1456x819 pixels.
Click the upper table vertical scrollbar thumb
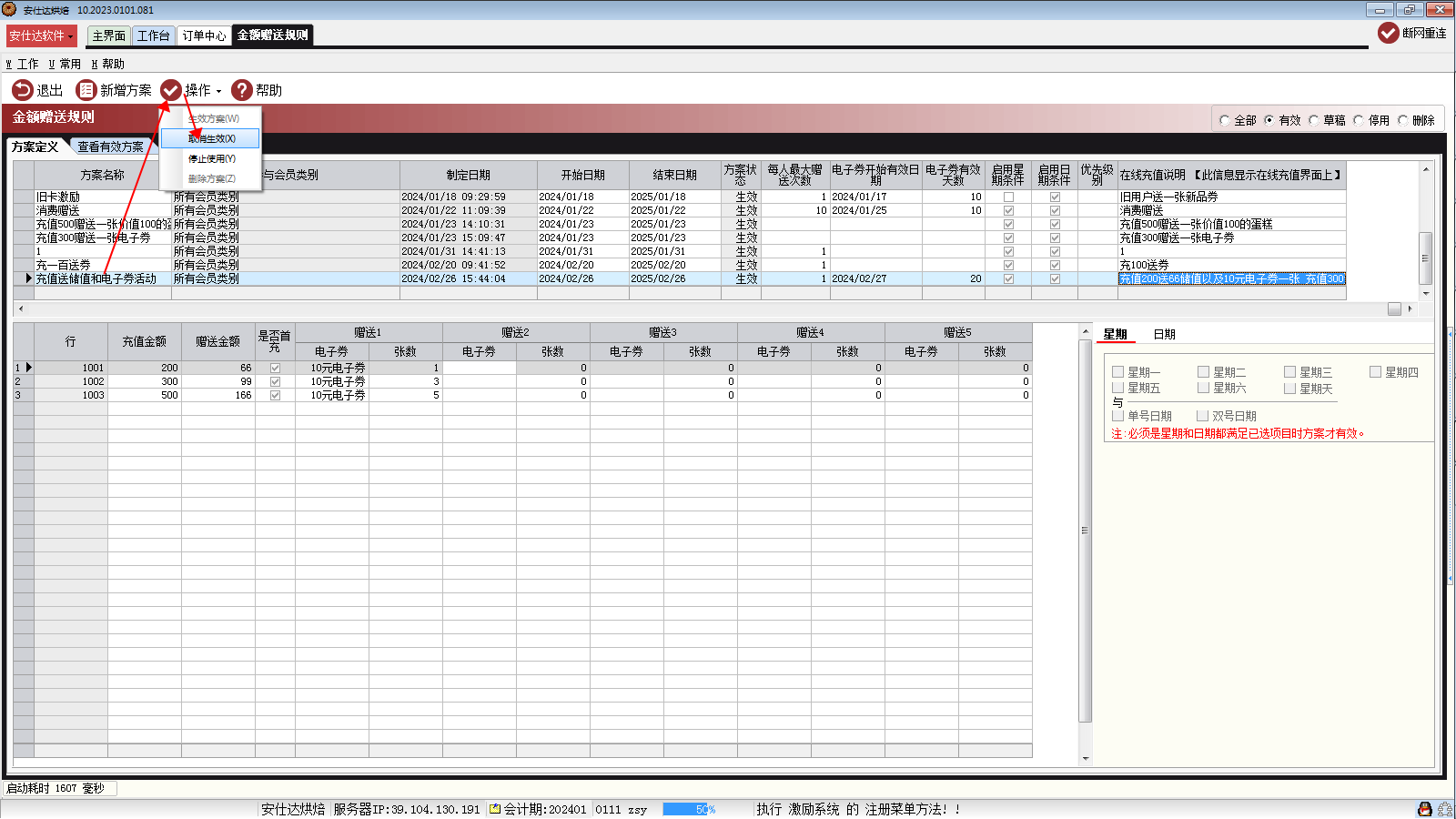(1426, 258)
